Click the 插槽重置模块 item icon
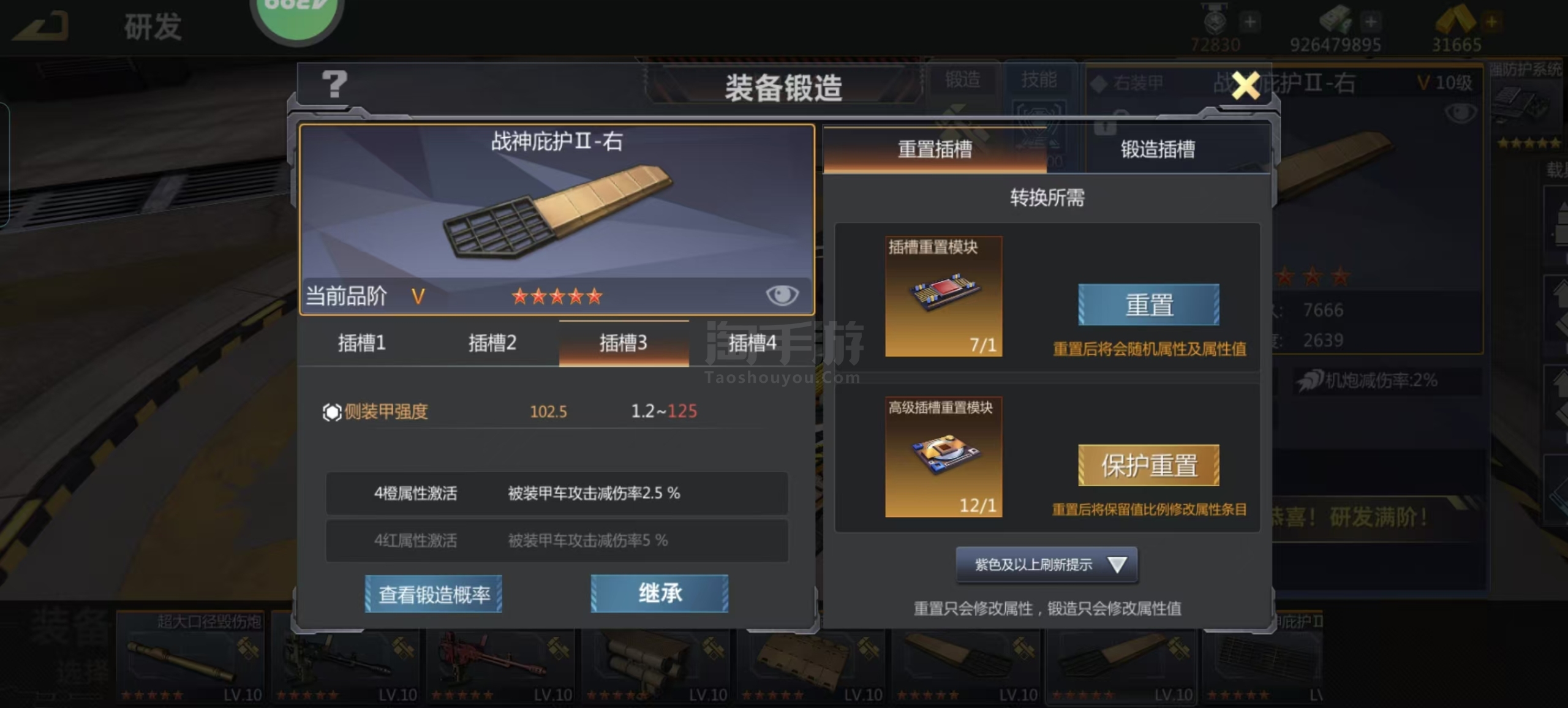 pos(943,296)
